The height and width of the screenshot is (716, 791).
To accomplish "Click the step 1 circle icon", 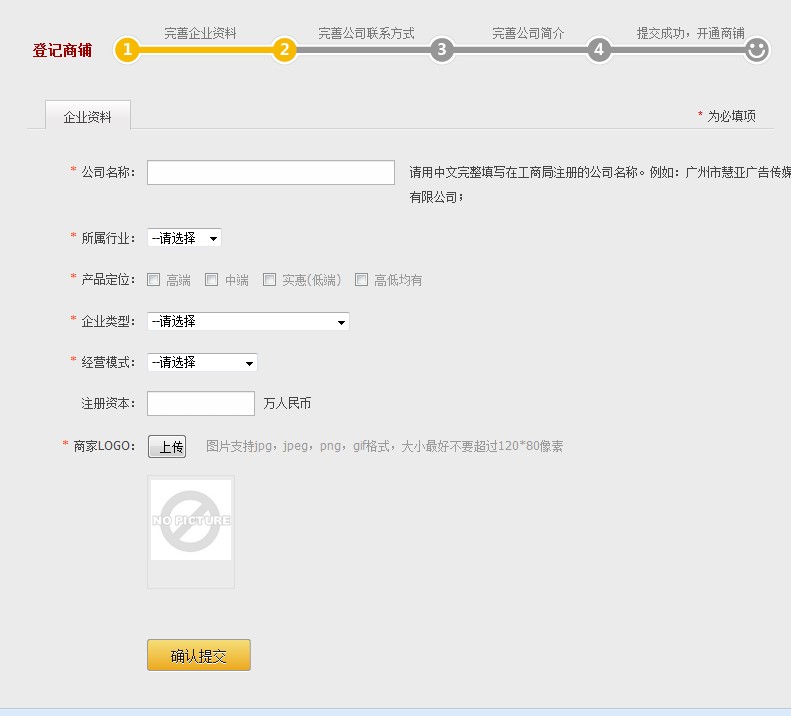I will (x=127, y=49).
